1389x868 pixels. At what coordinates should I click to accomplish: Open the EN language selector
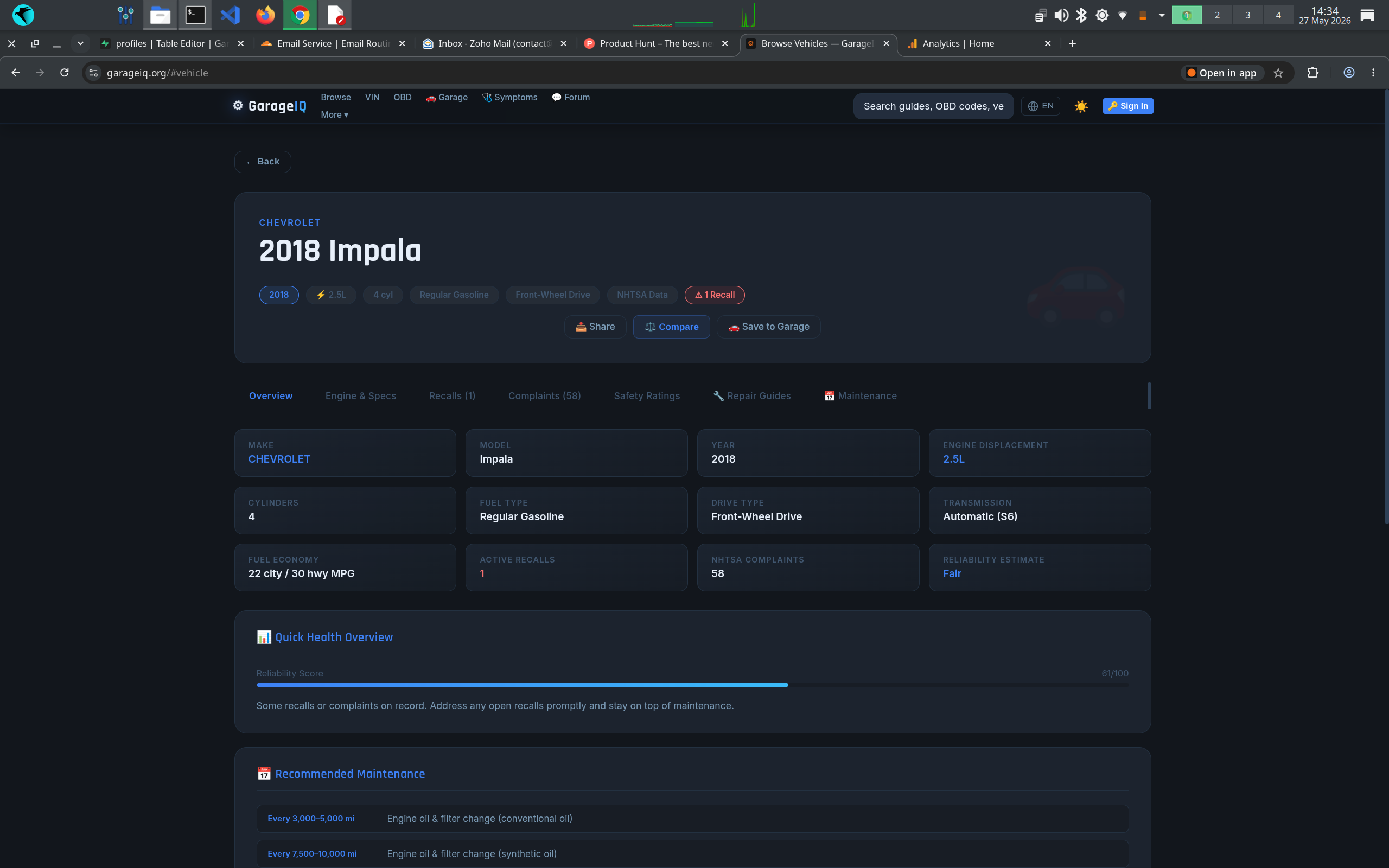[1040, 106]
